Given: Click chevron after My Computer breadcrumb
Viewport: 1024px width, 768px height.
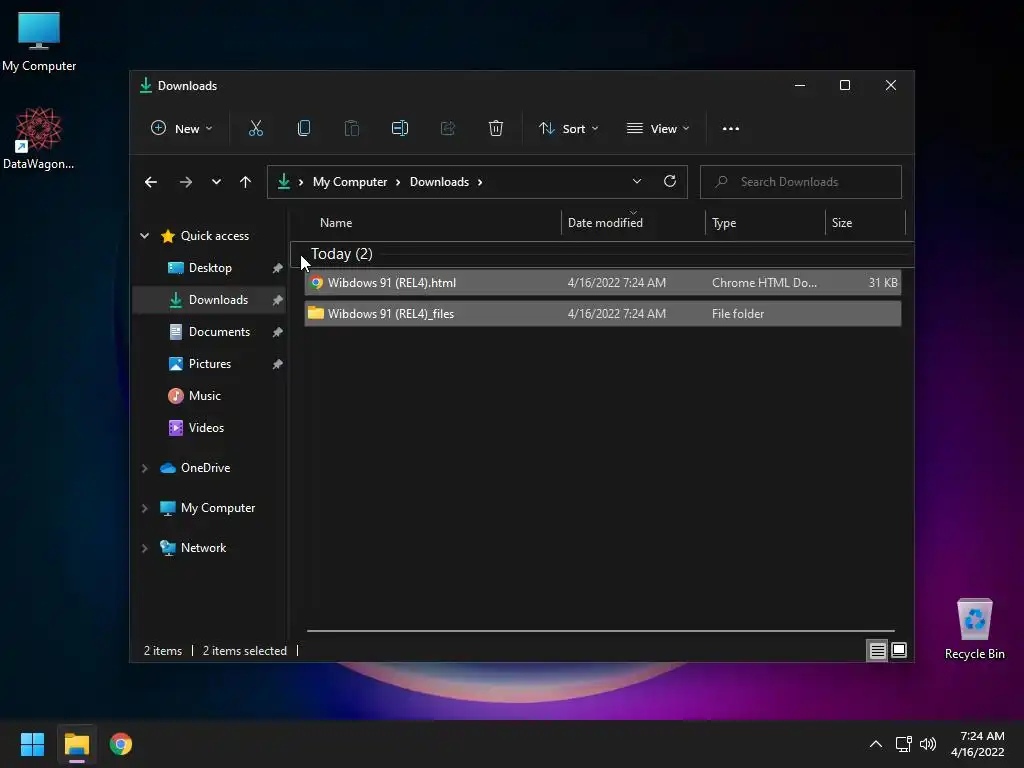Looking at the screenshot, I should 398,182.
